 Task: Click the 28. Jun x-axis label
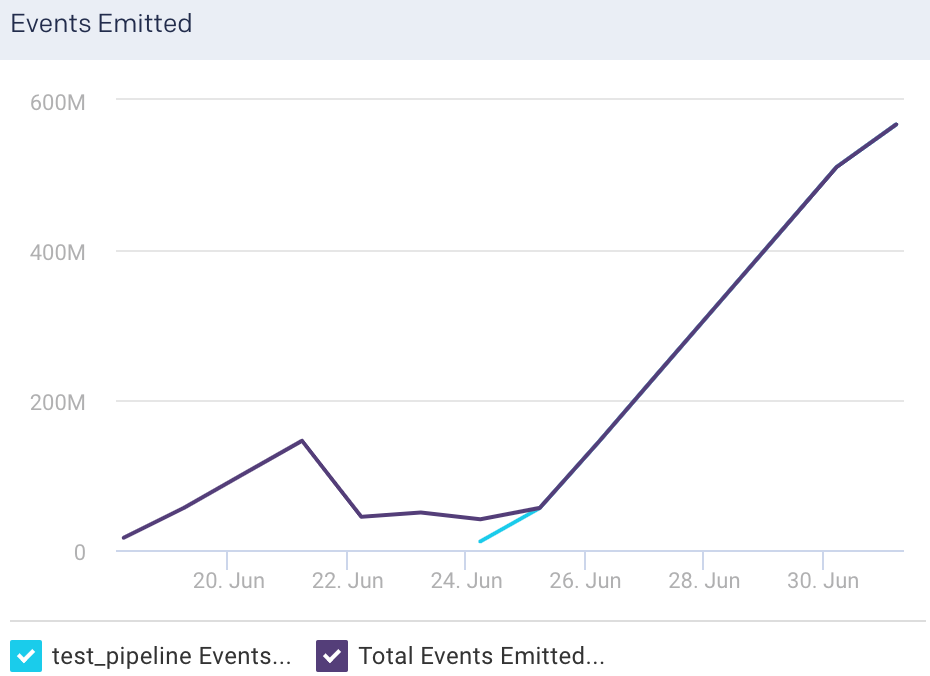tap(704, 581)
